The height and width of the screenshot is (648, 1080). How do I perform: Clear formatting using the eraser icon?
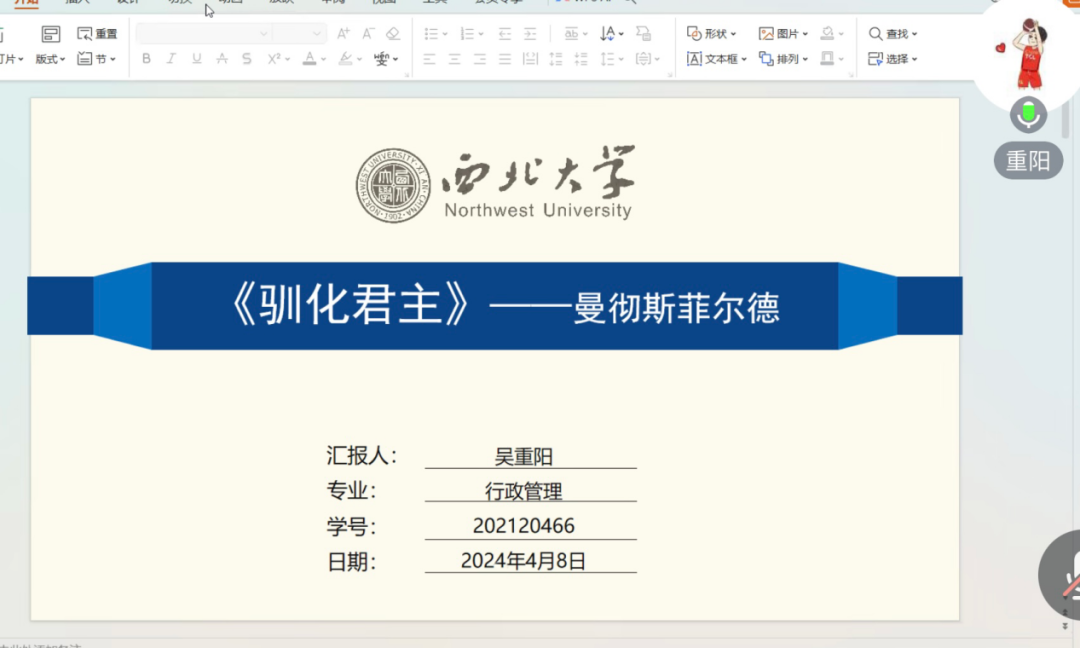[x=393, y=34]
